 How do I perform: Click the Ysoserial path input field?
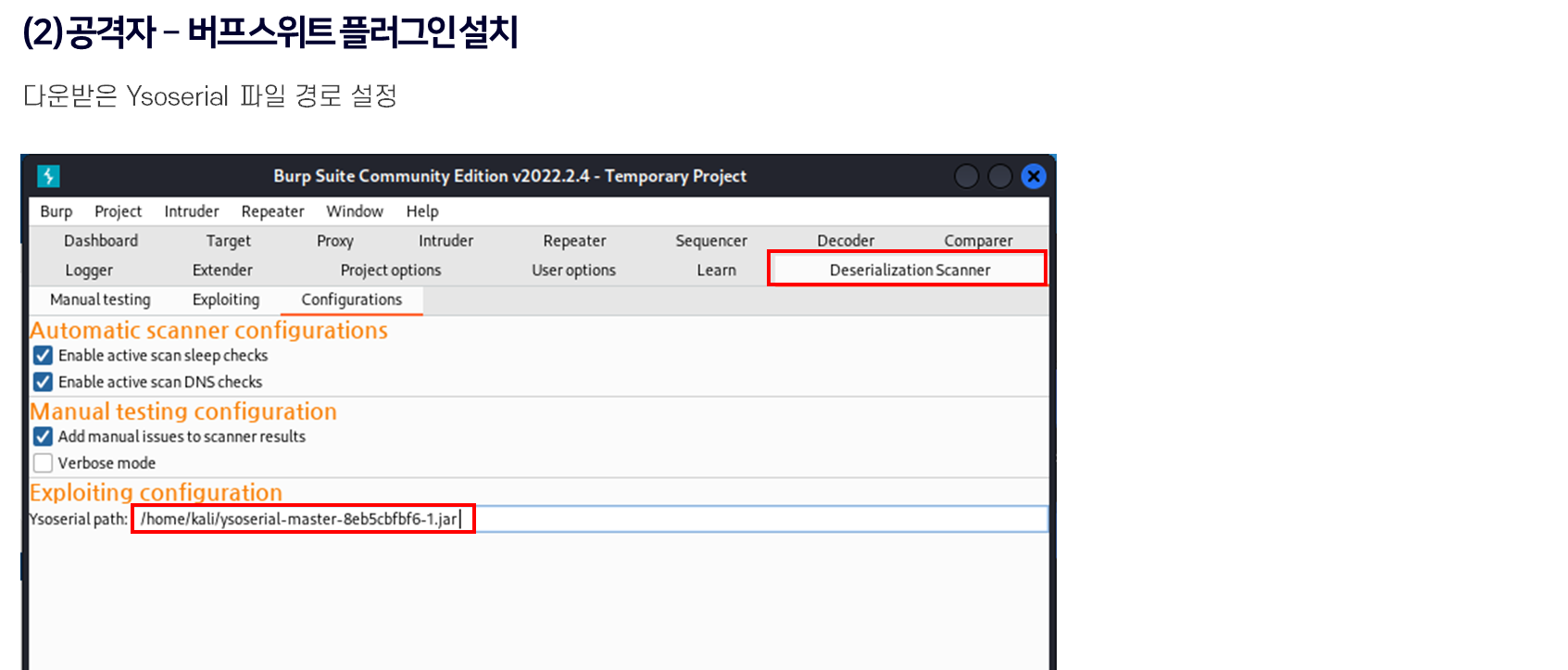[x=589, y=519]
